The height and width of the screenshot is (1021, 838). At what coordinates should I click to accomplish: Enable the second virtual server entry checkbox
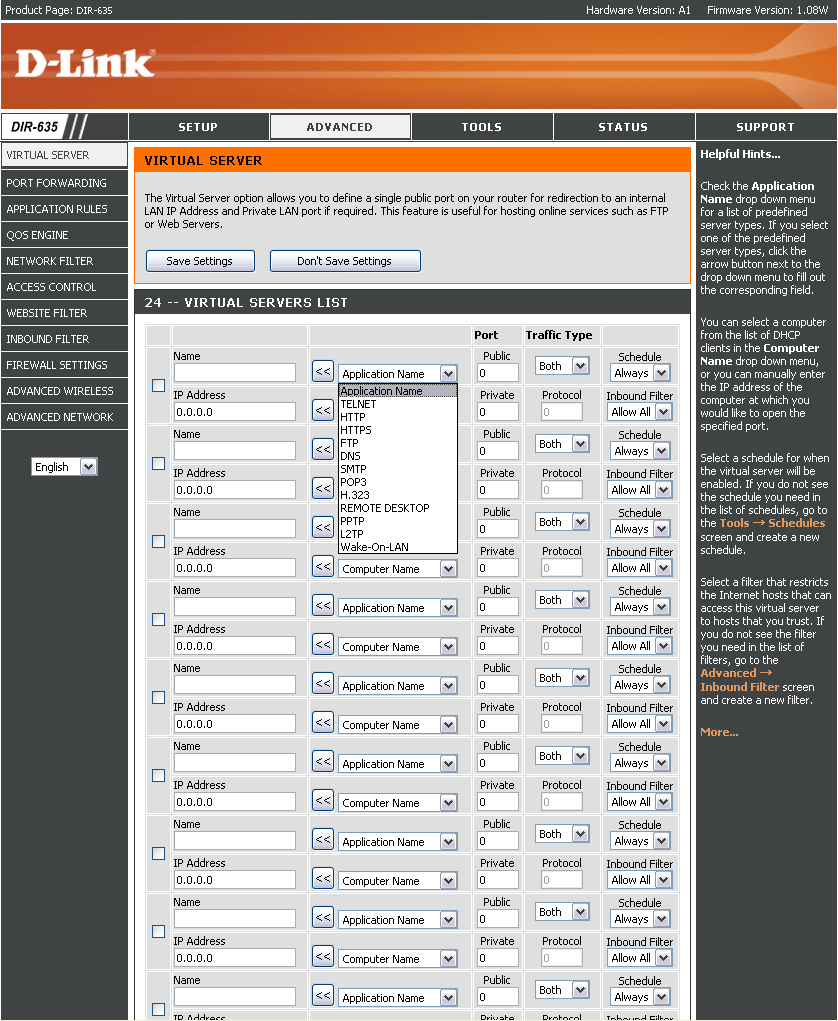pyautogui.click(x=158, y=464)
